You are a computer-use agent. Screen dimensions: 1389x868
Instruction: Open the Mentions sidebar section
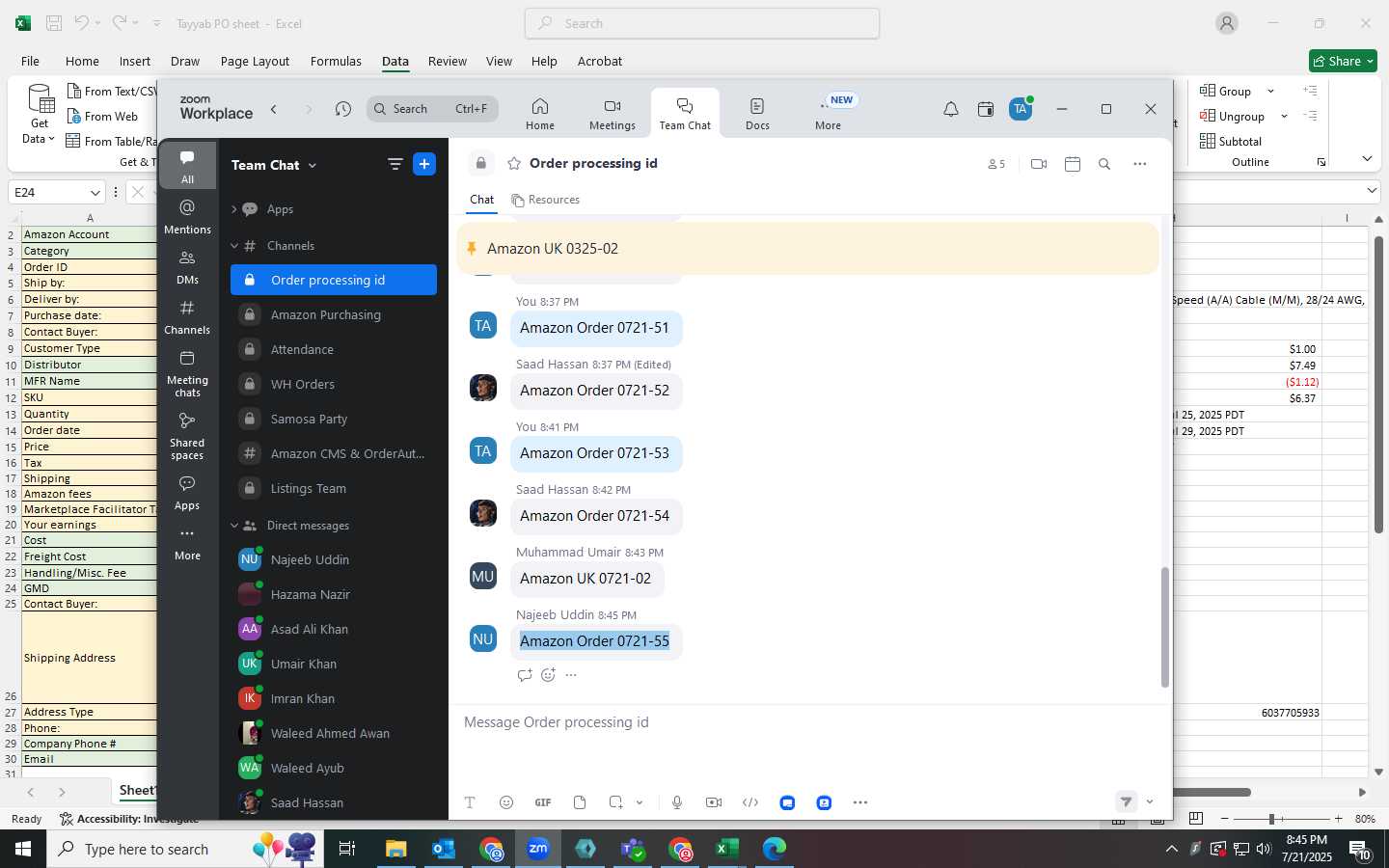click(x=187, y=217)
